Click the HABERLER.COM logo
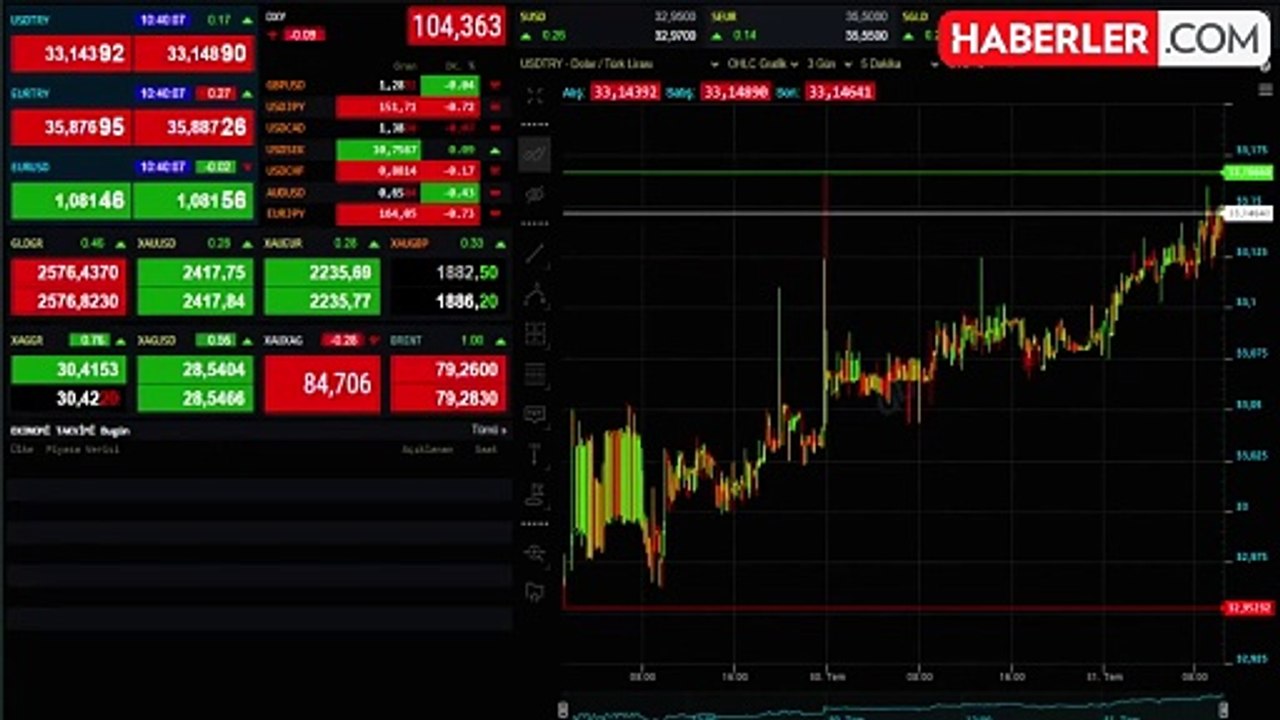 [1104, 39]
